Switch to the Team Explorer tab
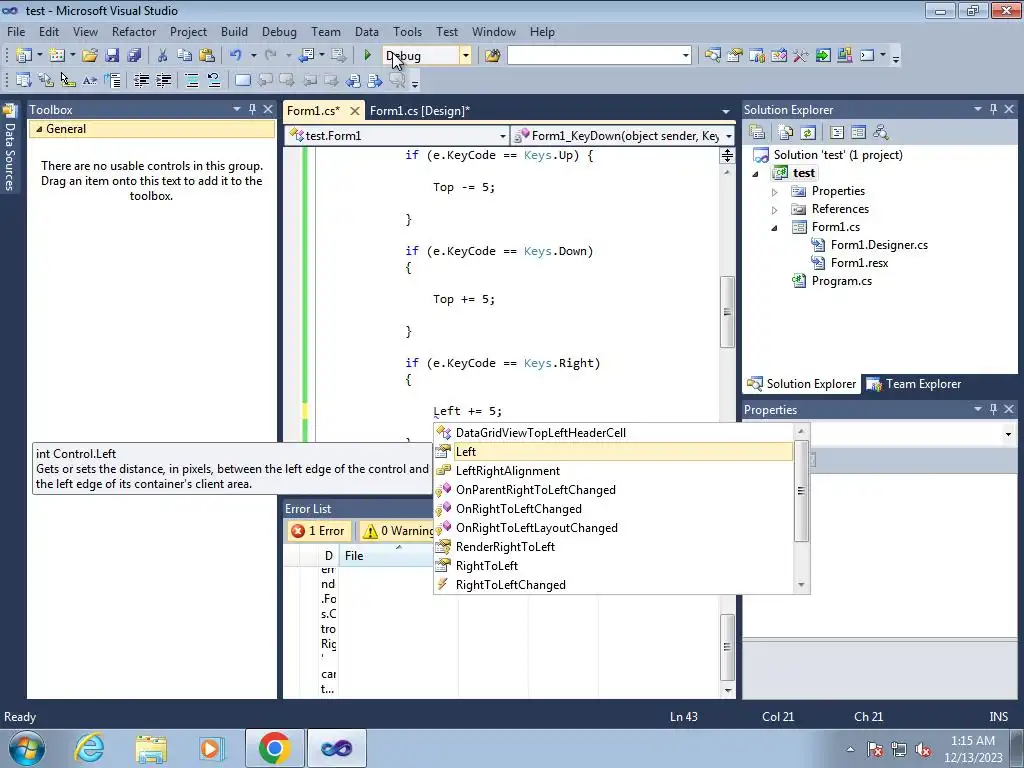Viewport: 1024px width, 768px height. 914,384
